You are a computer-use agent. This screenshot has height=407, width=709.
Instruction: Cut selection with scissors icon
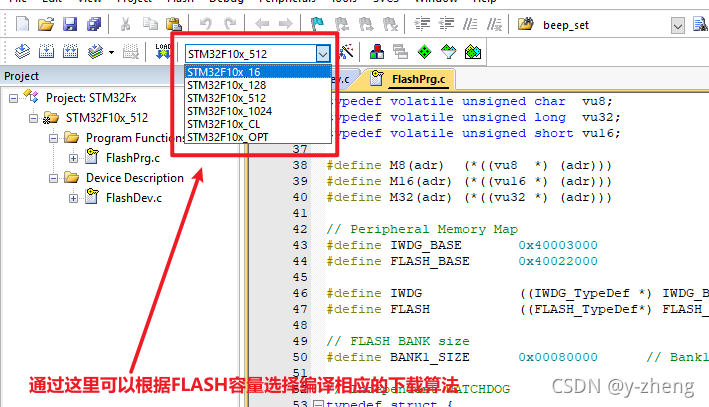point(126,24)
